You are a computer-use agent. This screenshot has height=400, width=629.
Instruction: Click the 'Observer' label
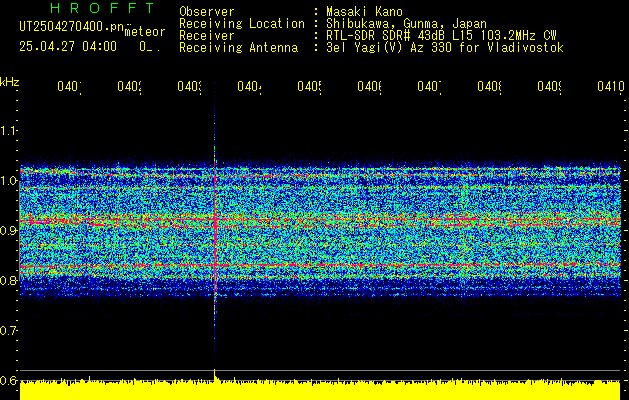coord(207,12)
